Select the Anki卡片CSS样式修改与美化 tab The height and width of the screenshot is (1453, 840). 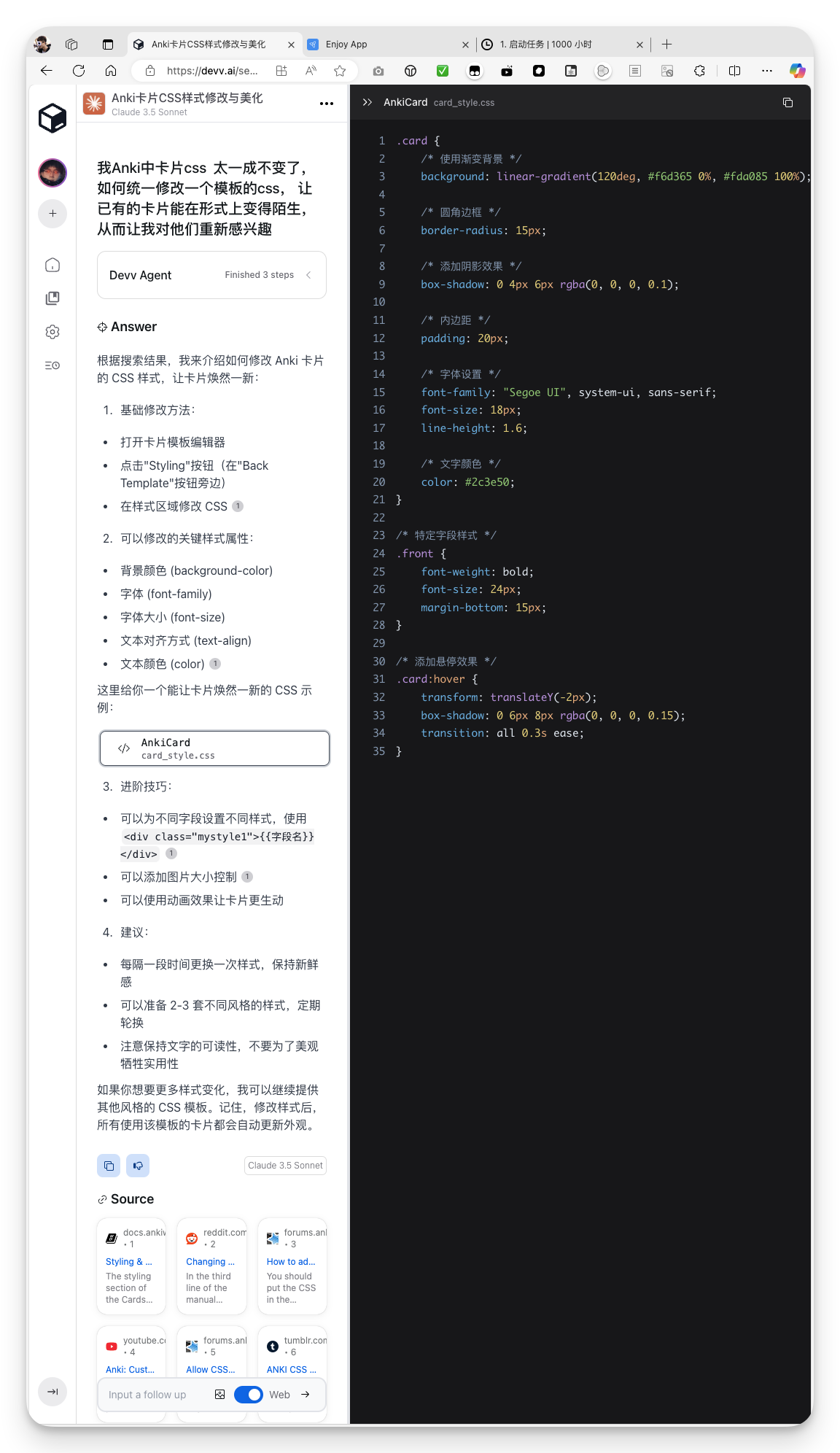point(214,44)
